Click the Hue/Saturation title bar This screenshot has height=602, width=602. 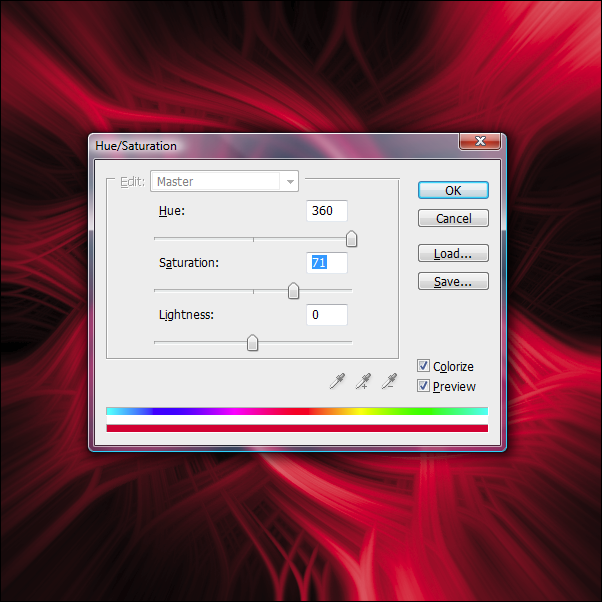point(270,146)
